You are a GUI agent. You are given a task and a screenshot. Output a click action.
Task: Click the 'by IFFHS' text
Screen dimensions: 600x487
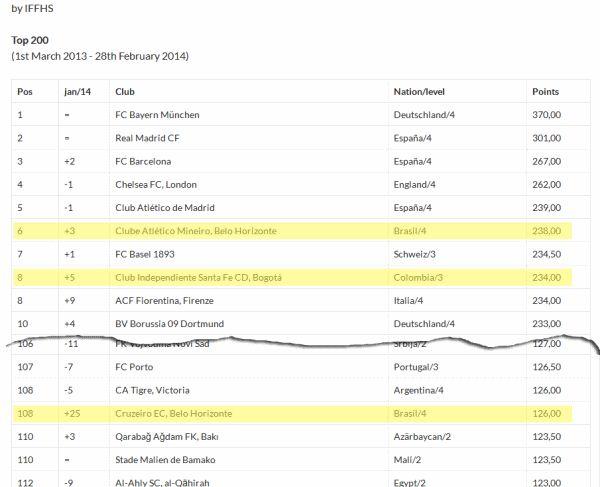[x=32, y=8]
